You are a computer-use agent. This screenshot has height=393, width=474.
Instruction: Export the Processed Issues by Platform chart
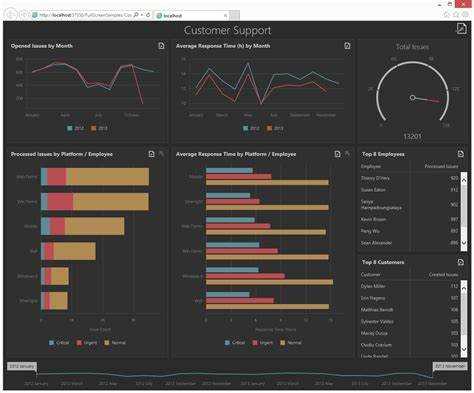[x=151, y=154]
